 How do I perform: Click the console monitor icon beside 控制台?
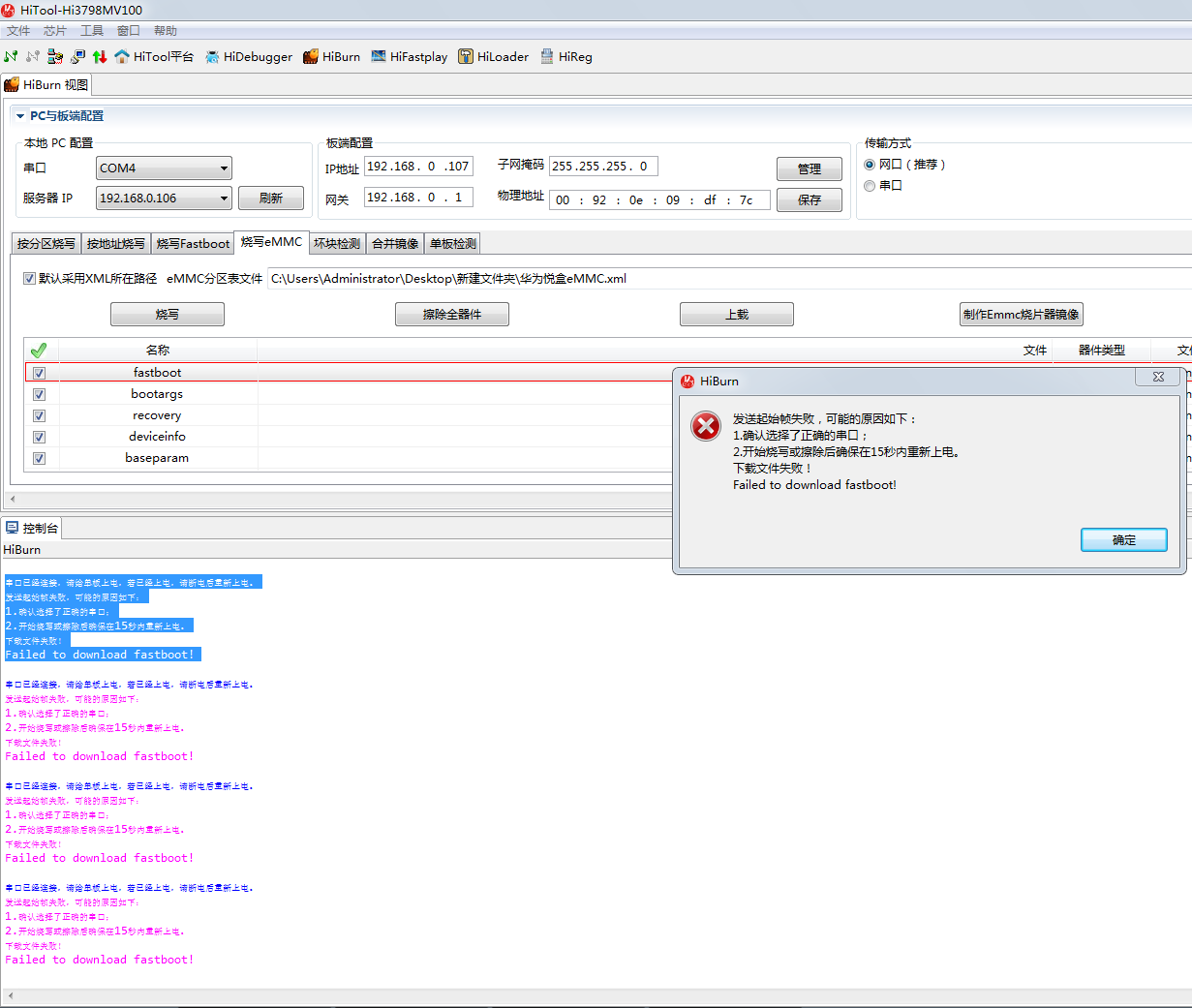pyautogui.click(x=13, y=528)
